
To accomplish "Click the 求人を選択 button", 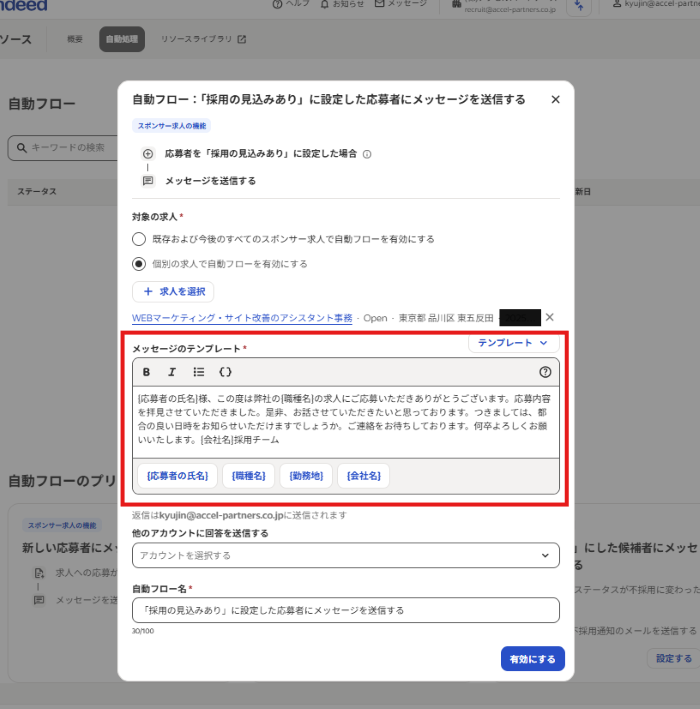I will pyautogui.click(x=173, y=291).
